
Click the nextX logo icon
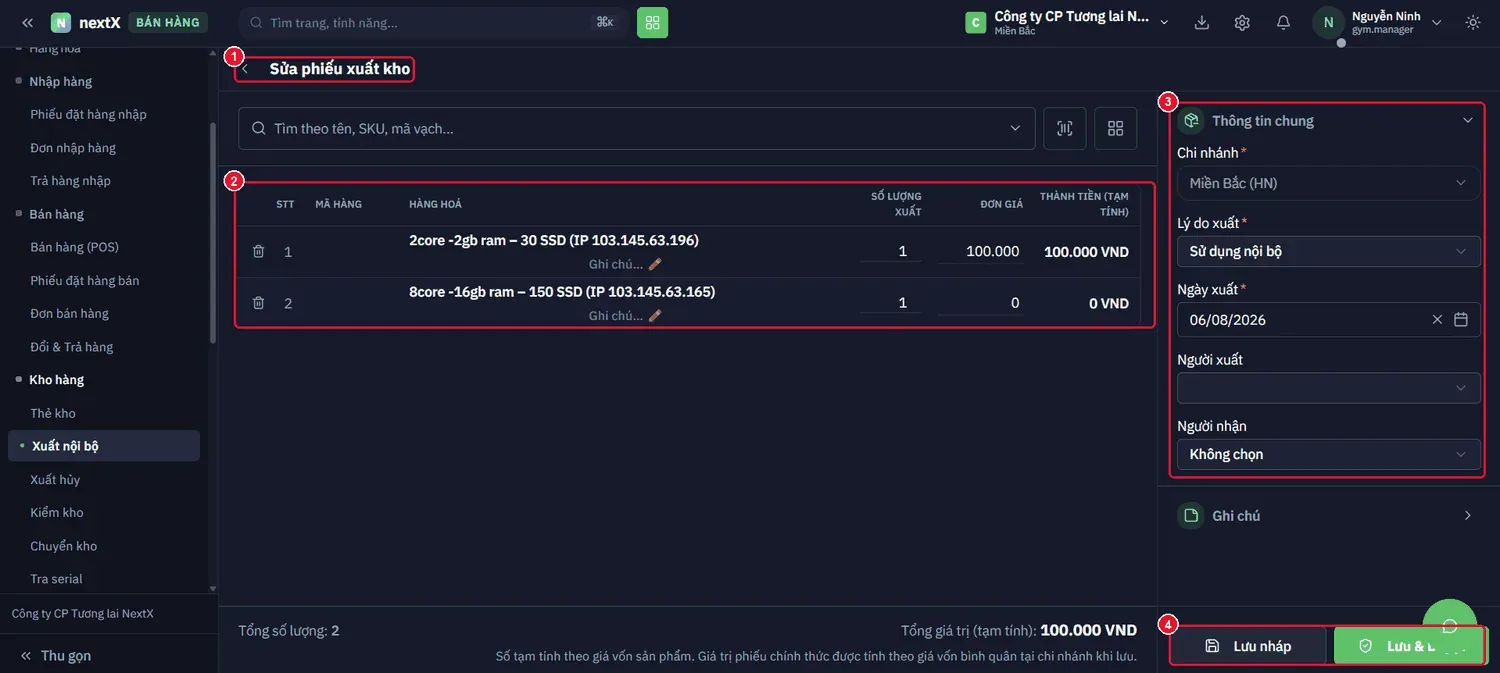[61, 22]
